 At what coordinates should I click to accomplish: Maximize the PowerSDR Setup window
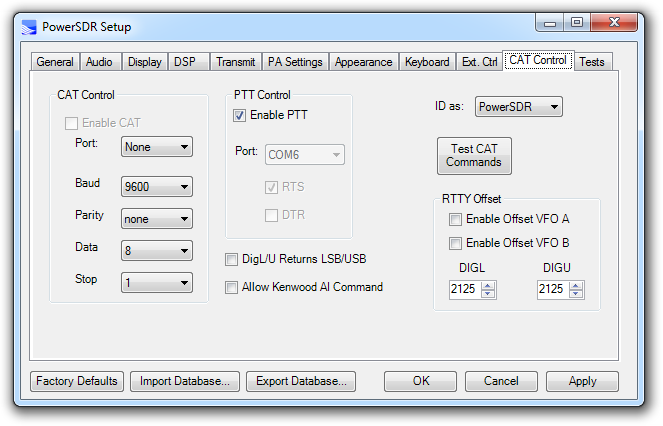pos(577,23)
